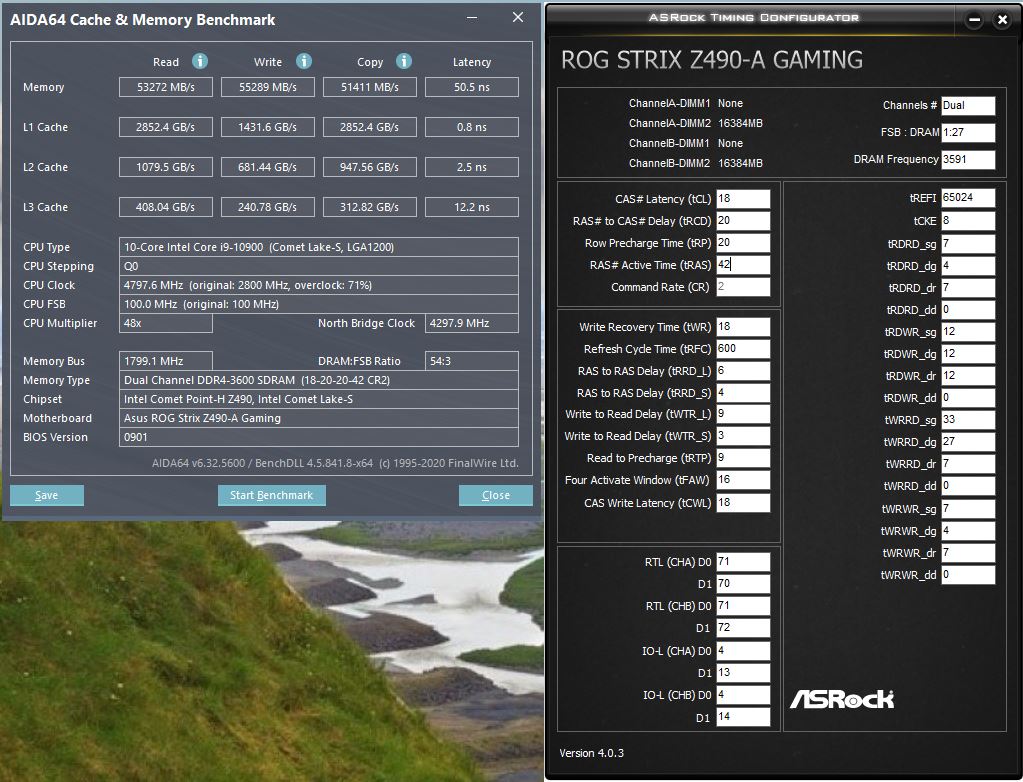Viewport: 1023px width, 782px height.
Task: Click the Refresh Cycle Time (tRFC) field
Action: point(743,349)
